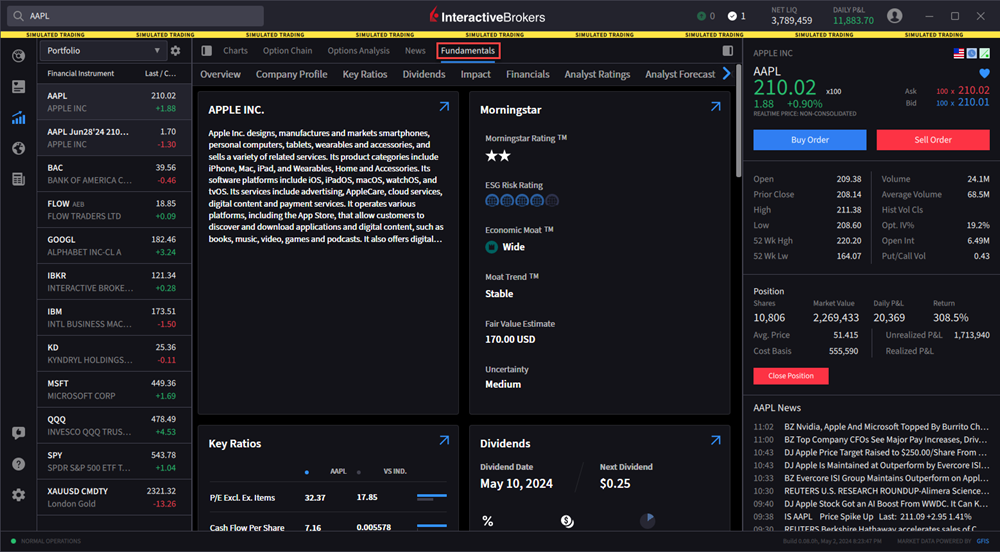This screenshot has width=1000, height=552.
Task: Open the Analyst Forecast sub-tab
Action: pos(680,75)
